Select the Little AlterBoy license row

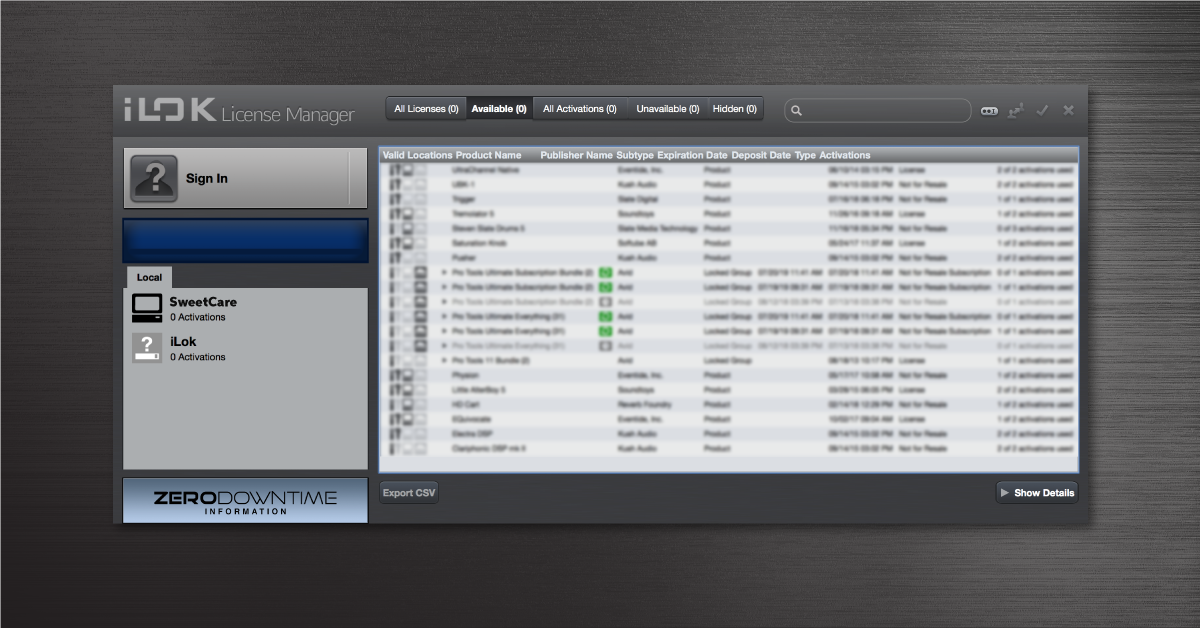[728, 390]
